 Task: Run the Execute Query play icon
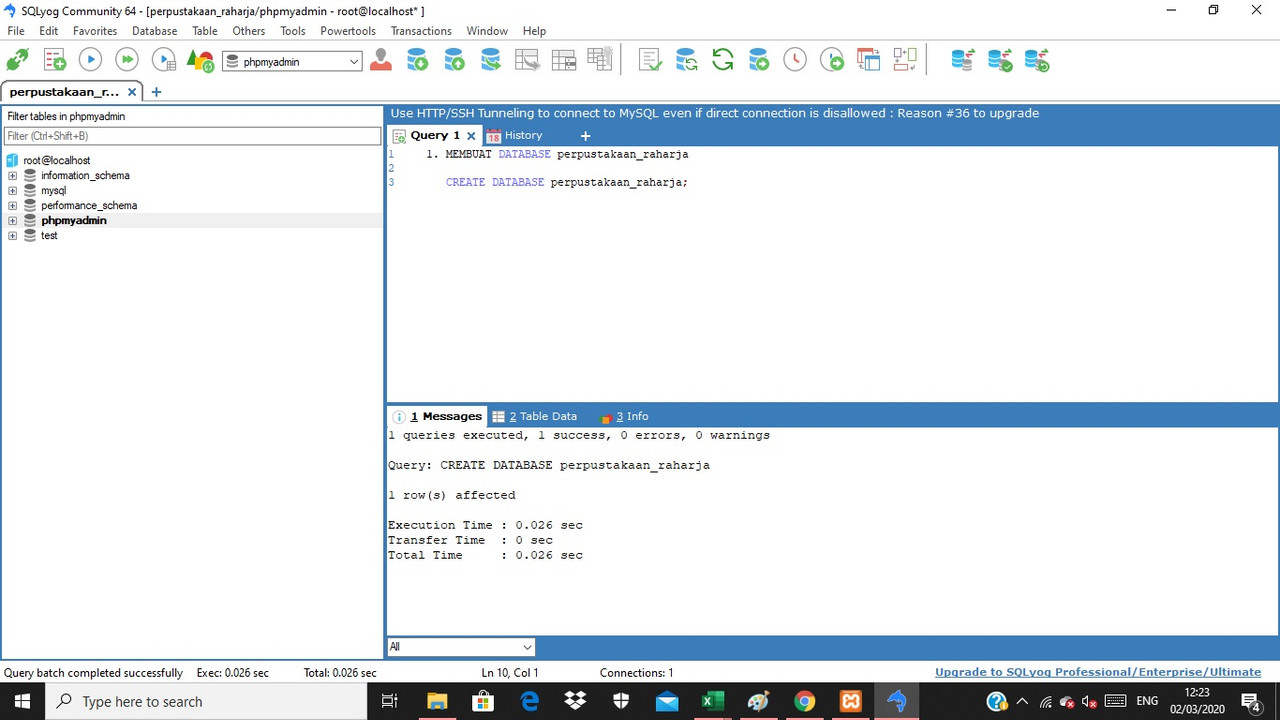pyautogui.click(x=90, y=60)
